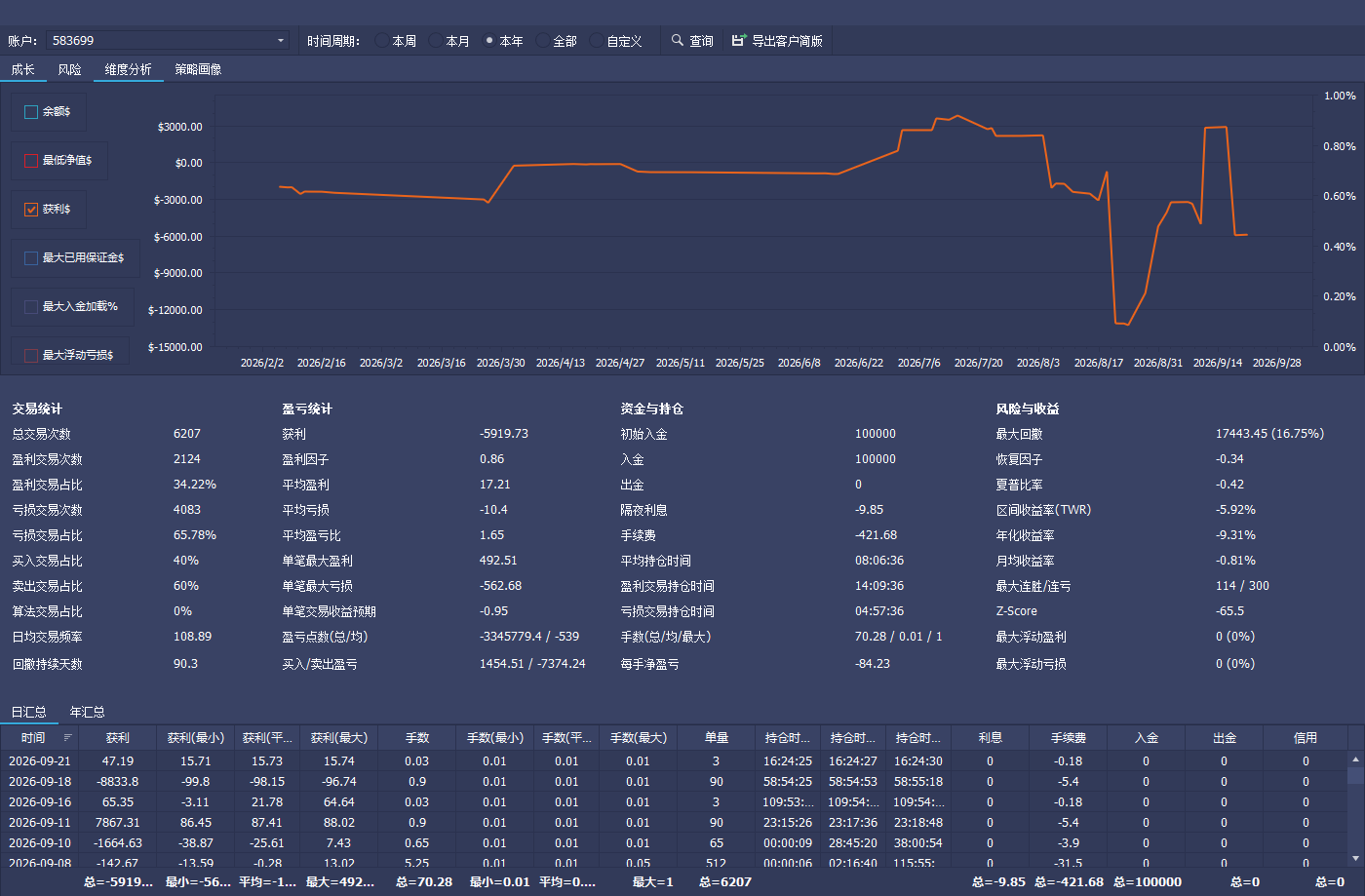Select the 2026-09-10 table row date
Screen dimensions: 1365x896
point(40,843)
